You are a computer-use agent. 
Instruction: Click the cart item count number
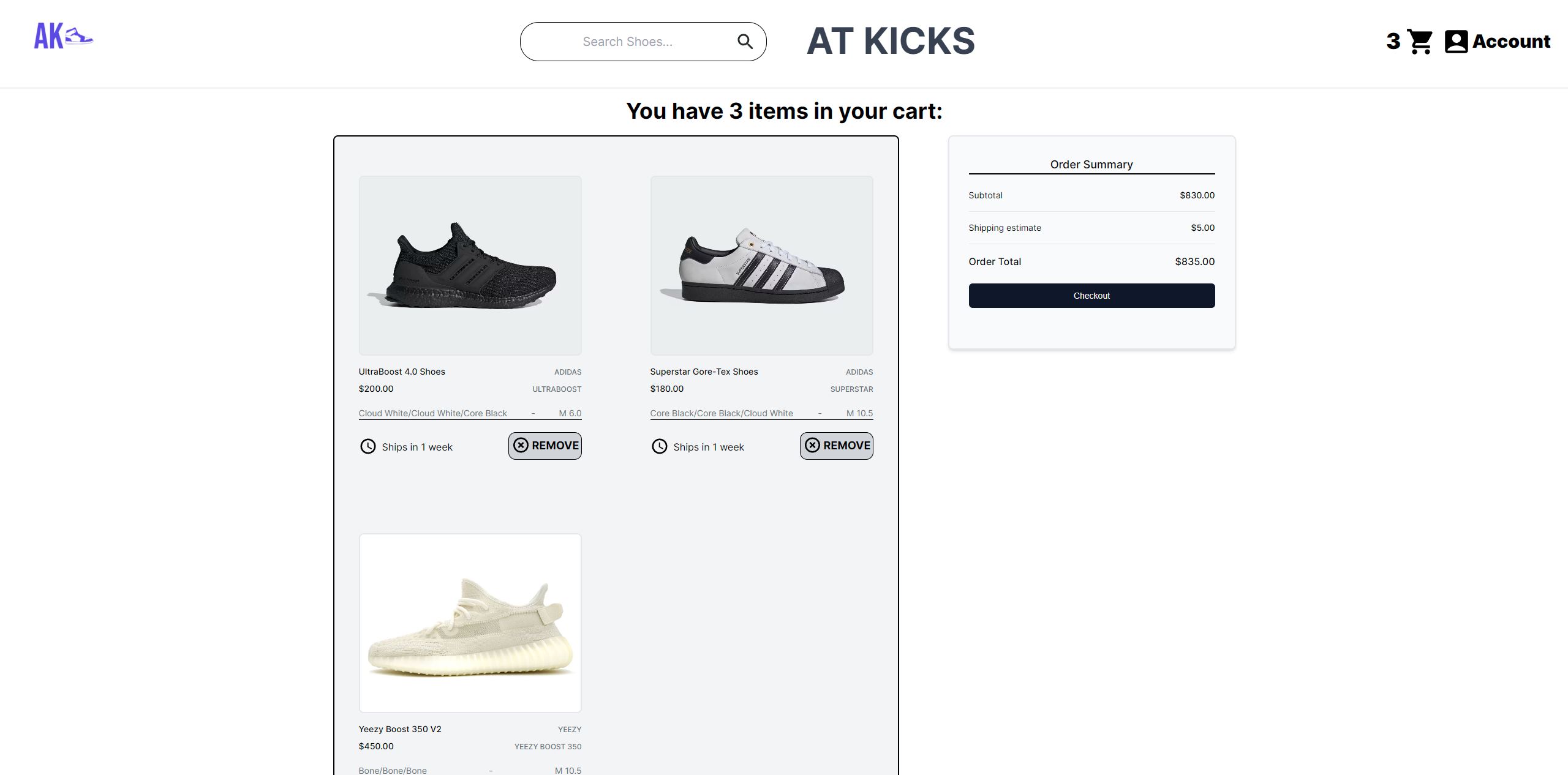[1393, 42]
